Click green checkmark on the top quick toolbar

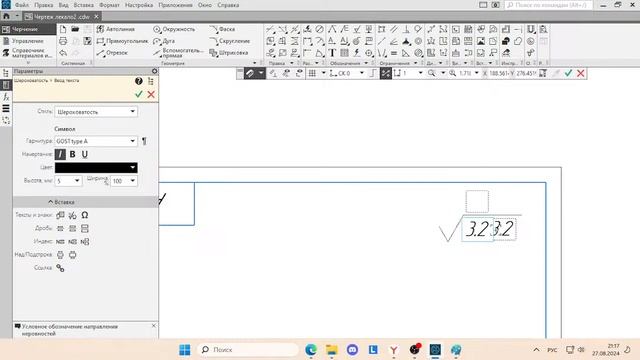(x=568, y=73)
